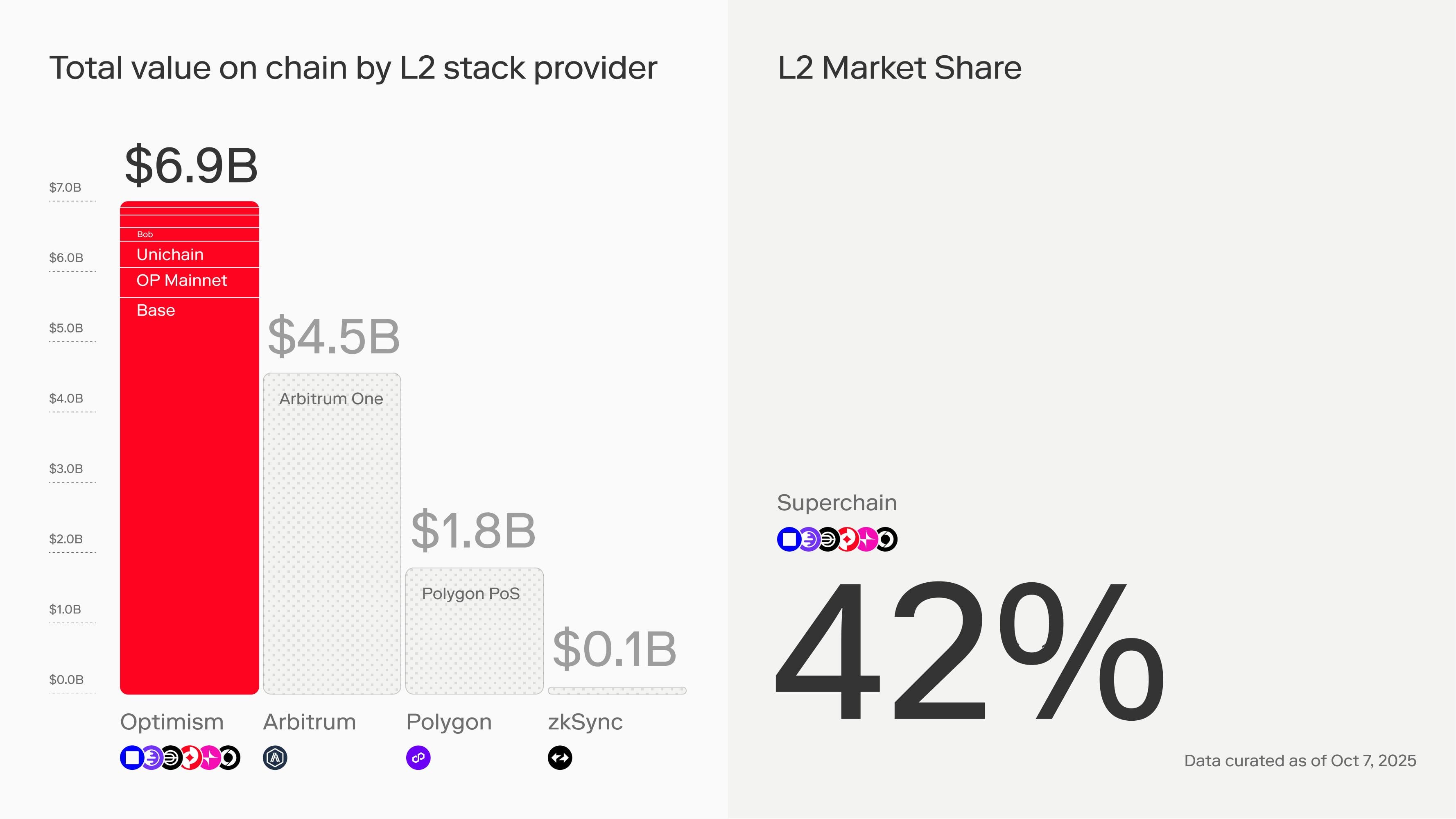Click the blue Base logo under Optimism
Viewport: 1456px width, 819px height.
point(131,758)
